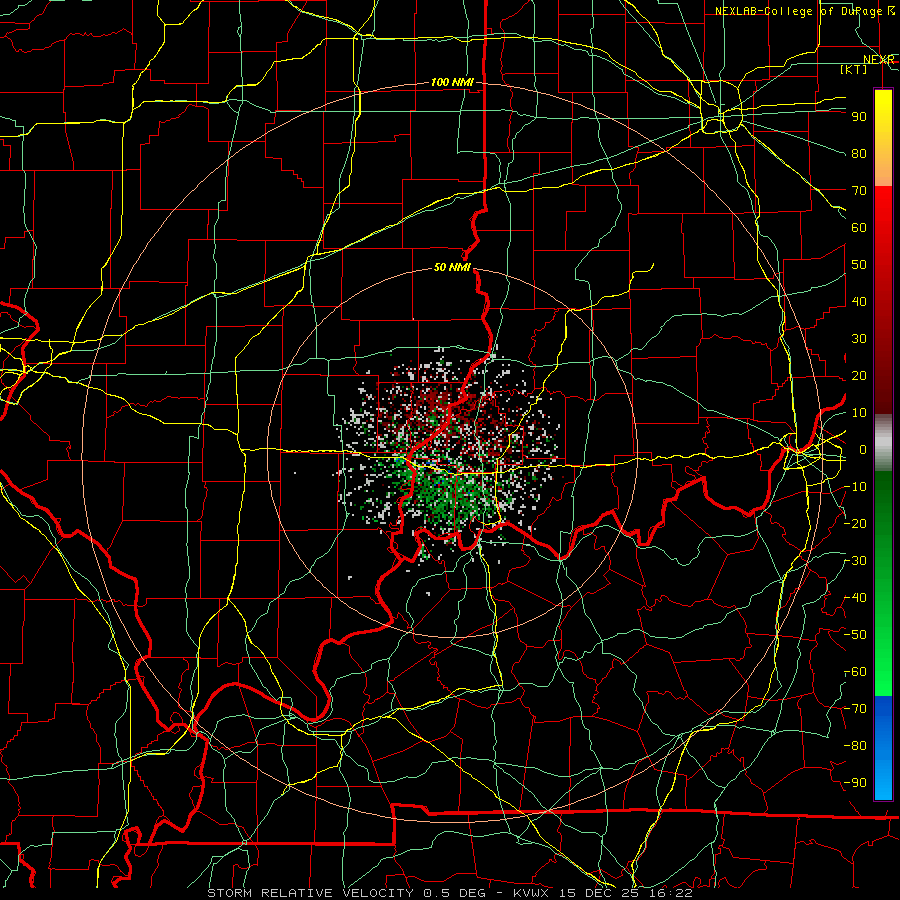
Task: Click the -50 value on the velocity scale
Action: [855, 635]
